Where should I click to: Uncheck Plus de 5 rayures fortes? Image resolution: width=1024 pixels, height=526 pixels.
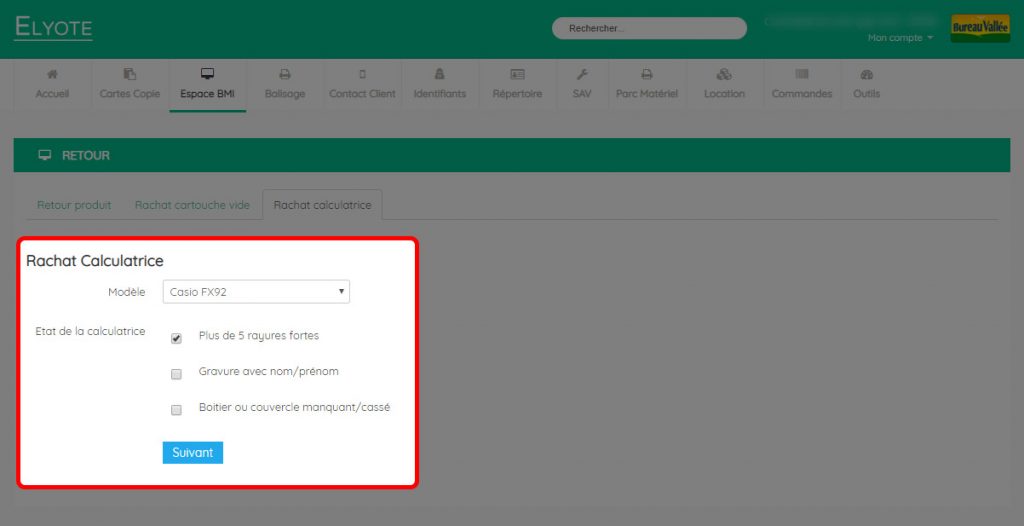pyautogui.click(x=176, y=338)
